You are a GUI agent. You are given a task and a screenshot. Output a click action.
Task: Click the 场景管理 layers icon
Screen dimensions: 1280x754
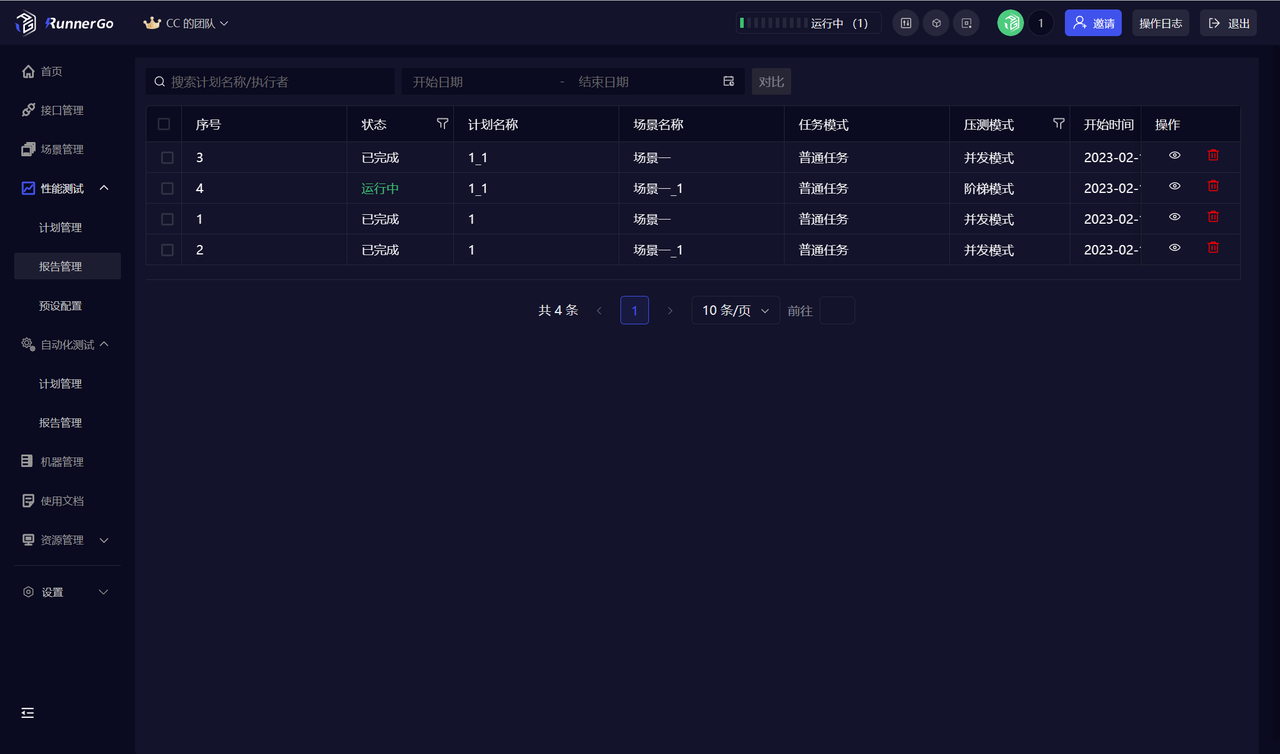(x=28, y=149)
